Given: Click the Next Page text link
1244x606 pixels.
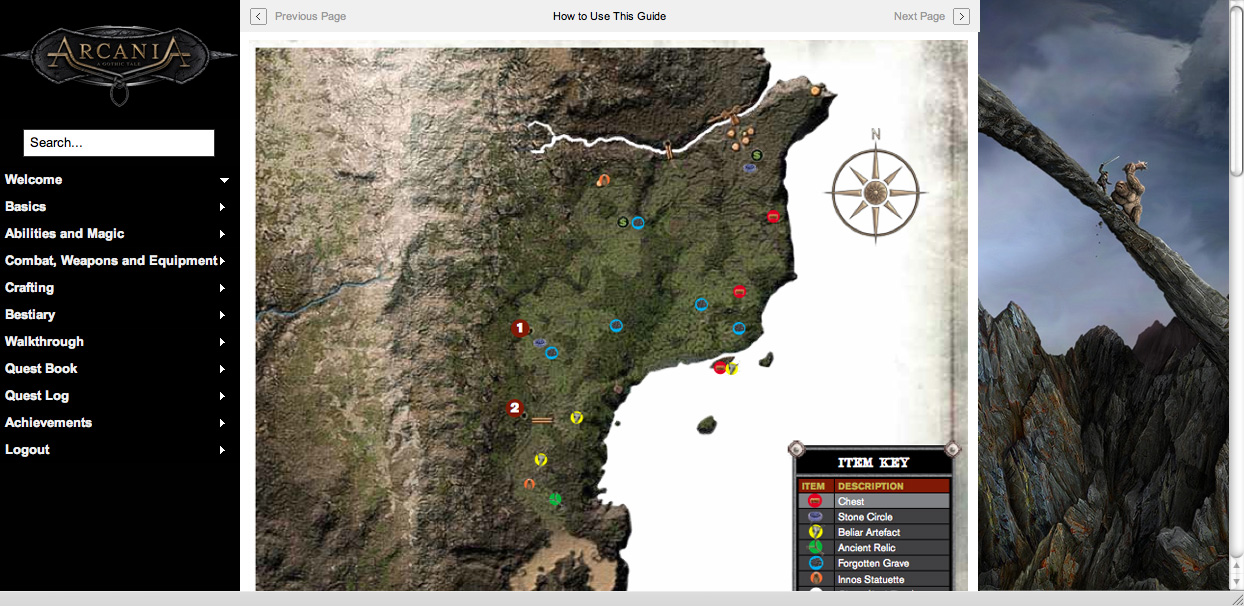Looking at the screenshot, I should click(x=919, y=16).
